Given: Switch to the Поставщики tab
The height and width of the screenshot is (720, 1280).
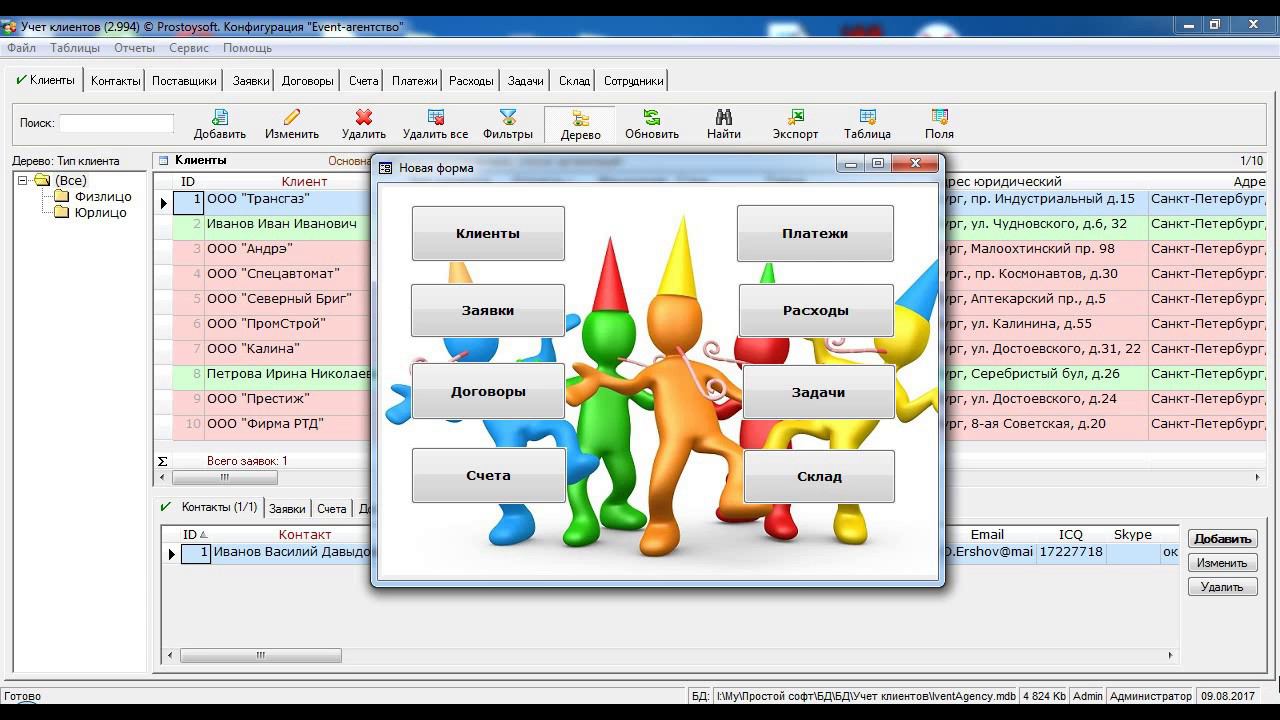Looking at the screenshot, I should [x=184, y=81].
